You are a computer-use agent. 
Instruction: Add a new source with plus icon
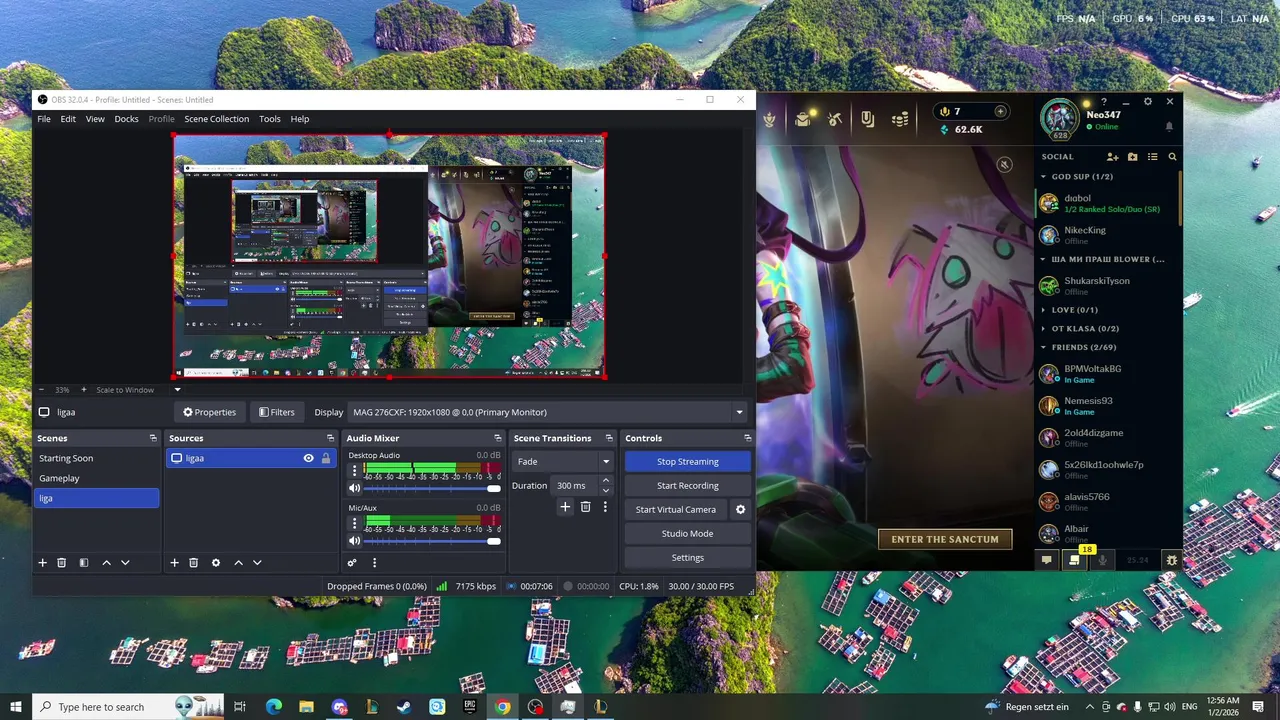(x=174, y=563)
